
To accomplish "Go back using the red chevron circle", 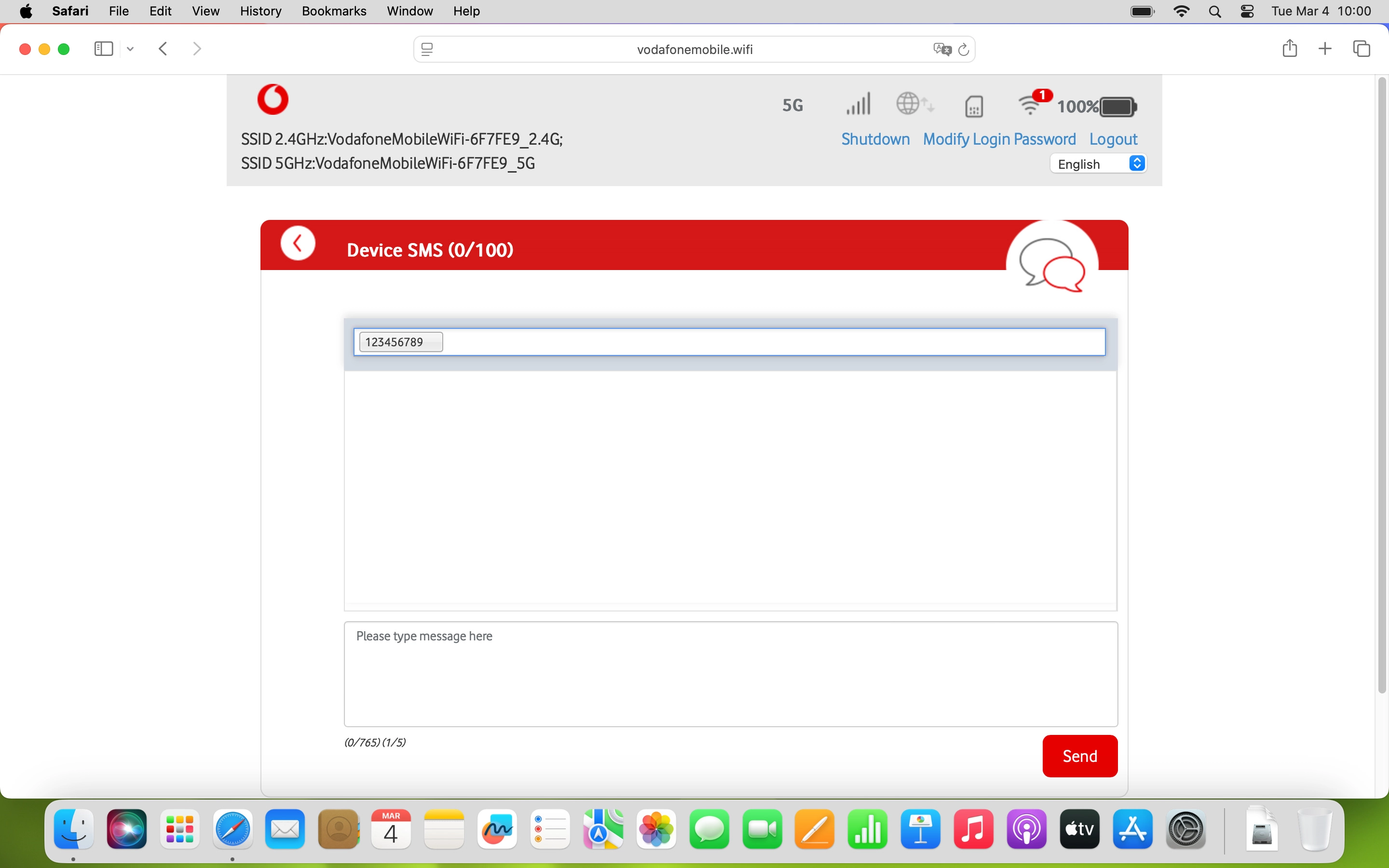I will [297, 244].
